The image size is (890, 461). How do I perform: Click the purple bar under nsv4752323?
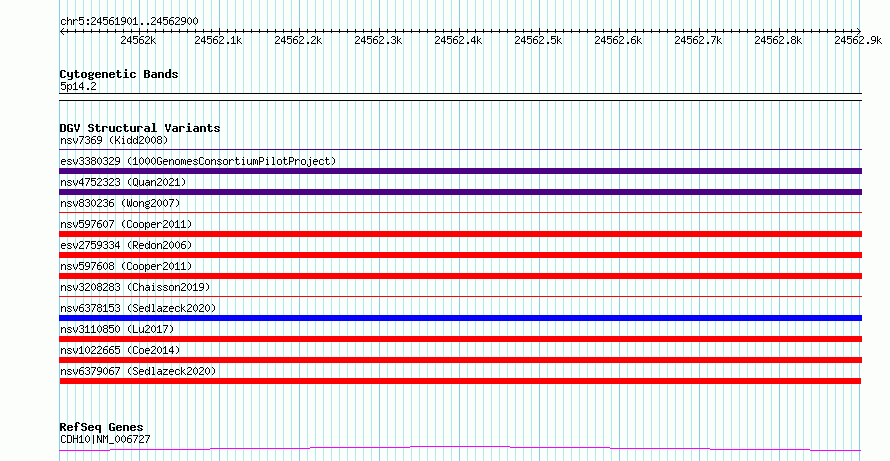tap(460, 192)
